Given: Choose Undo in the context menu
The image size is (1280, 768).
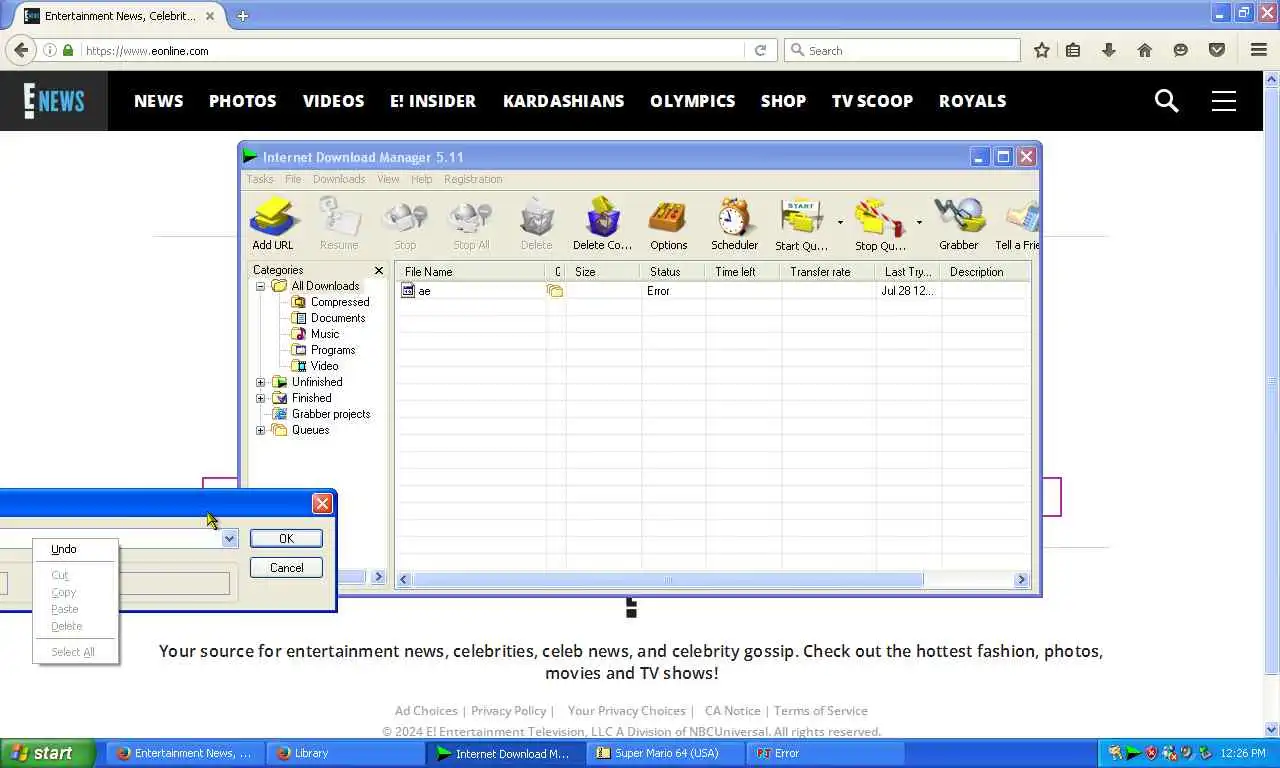Looking at the screenshot, I should pos(75,549).
